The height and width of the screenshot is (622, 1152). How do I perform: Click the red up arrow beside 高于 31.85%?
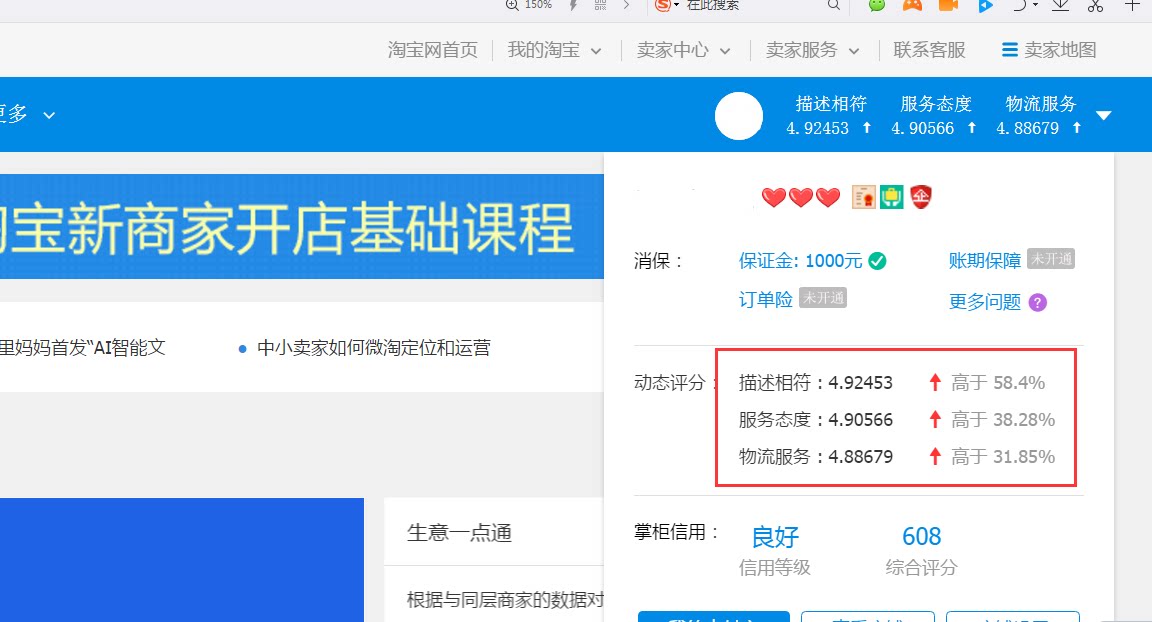[935, 456]
